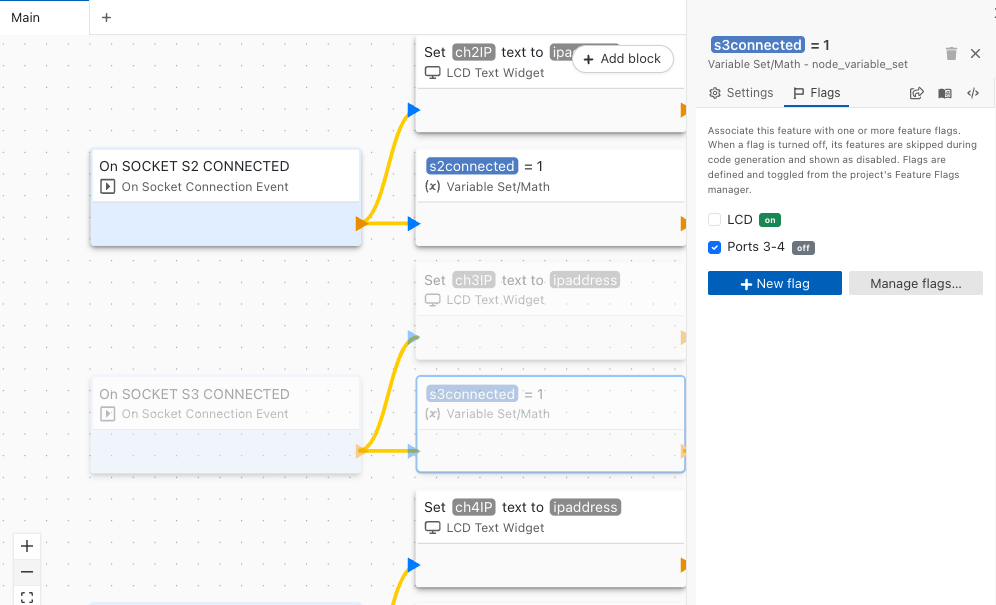Click blue input port of s2connected block

(x=414, y=224)
